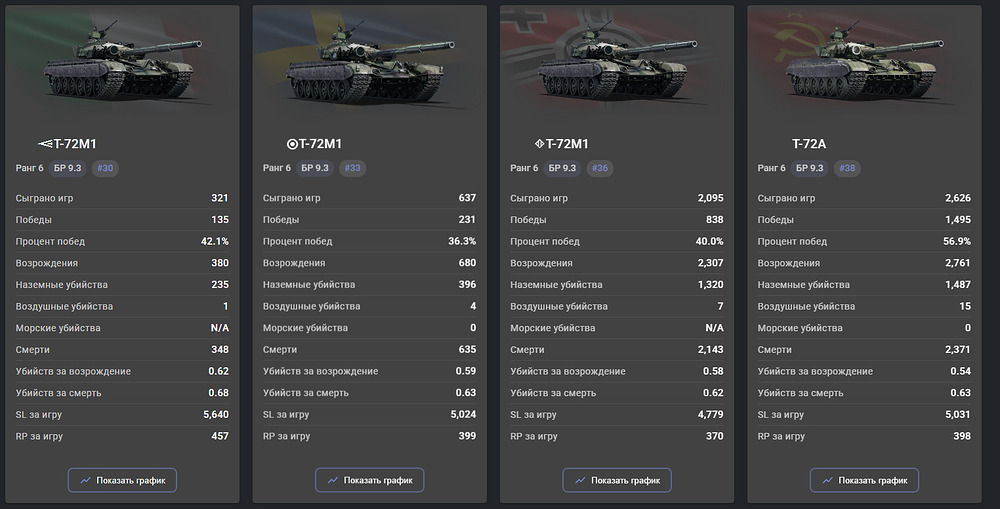The image size is (1000, 509).
Task: Click the circle emblem before the second T-72M1 title
Action: 291,144
